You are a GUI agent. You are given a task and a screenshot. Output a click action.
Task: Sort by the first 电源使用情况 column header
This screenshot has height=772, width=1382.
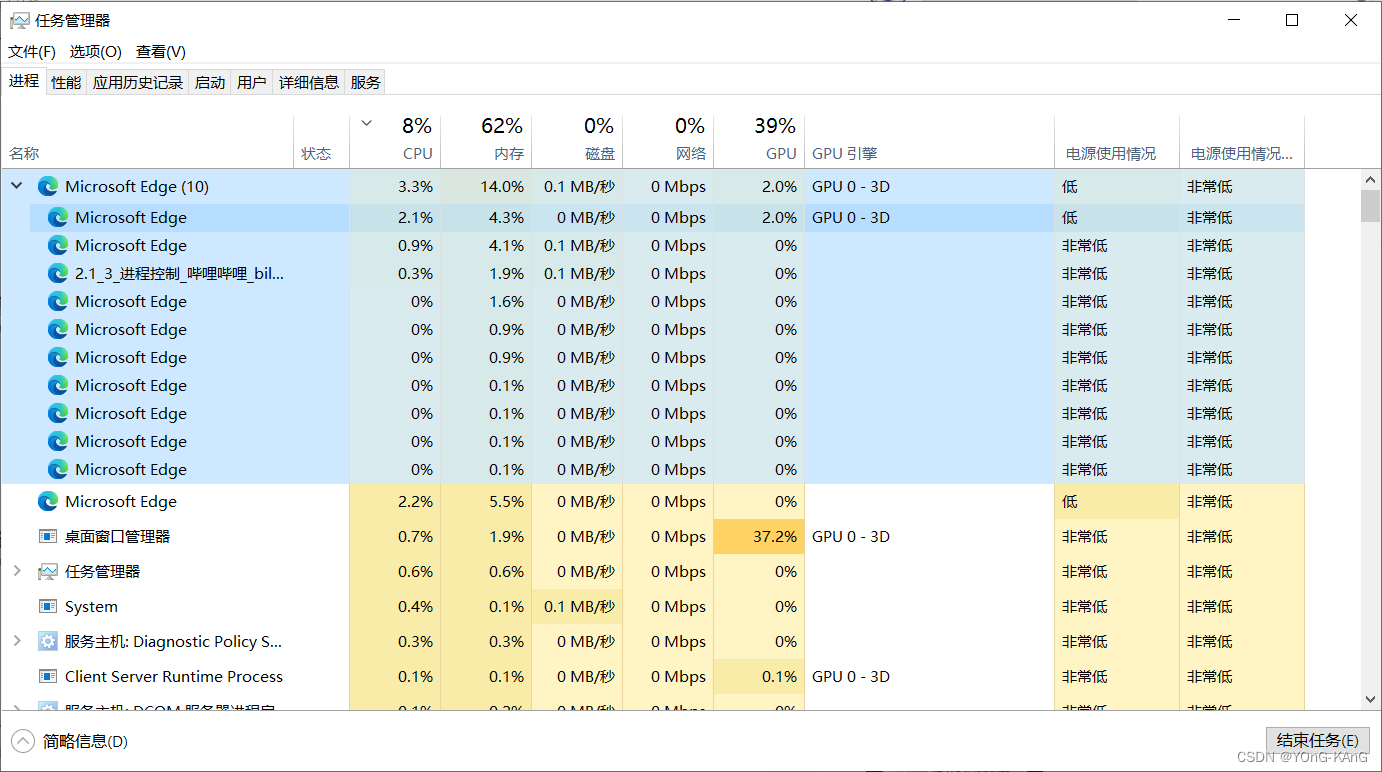coord(1117,141)
